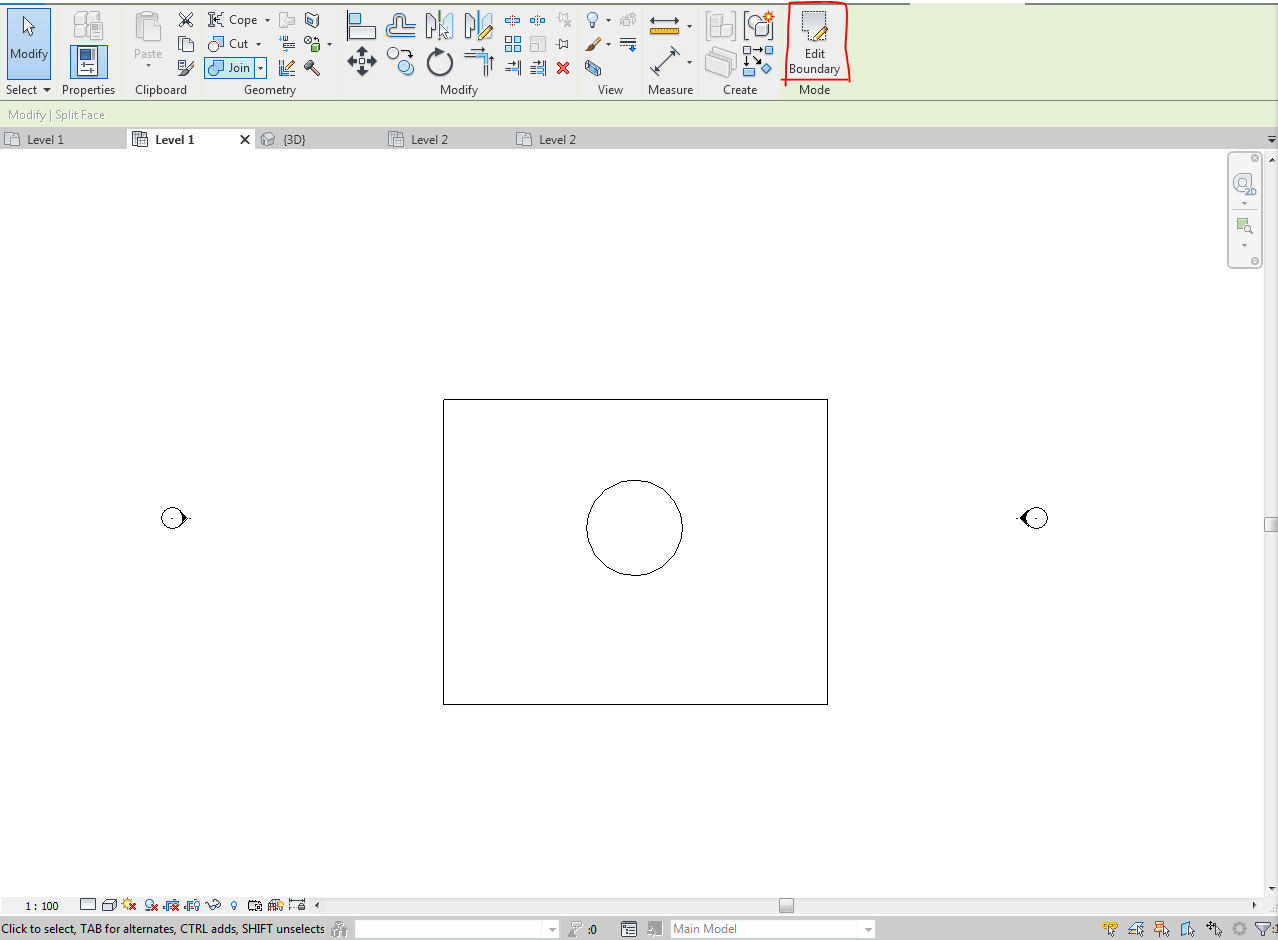Select the Split with Gap tool
The width and height of the screenshot is (1278, 940).
point(538,20)
